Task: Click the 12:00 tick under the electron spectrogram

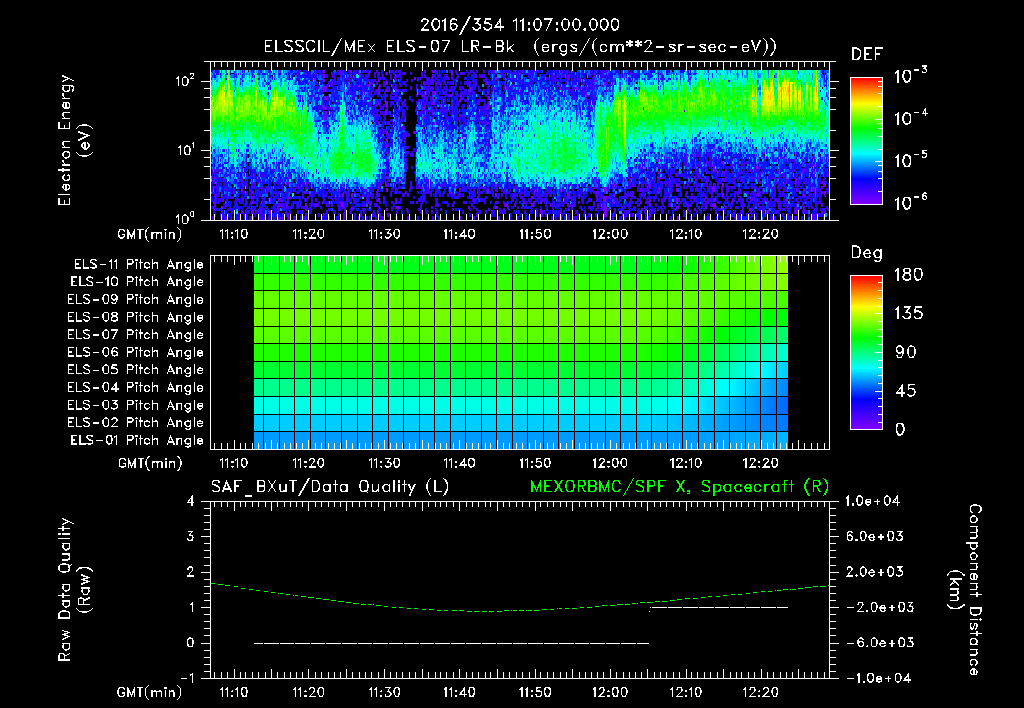Action: point(610,234)
